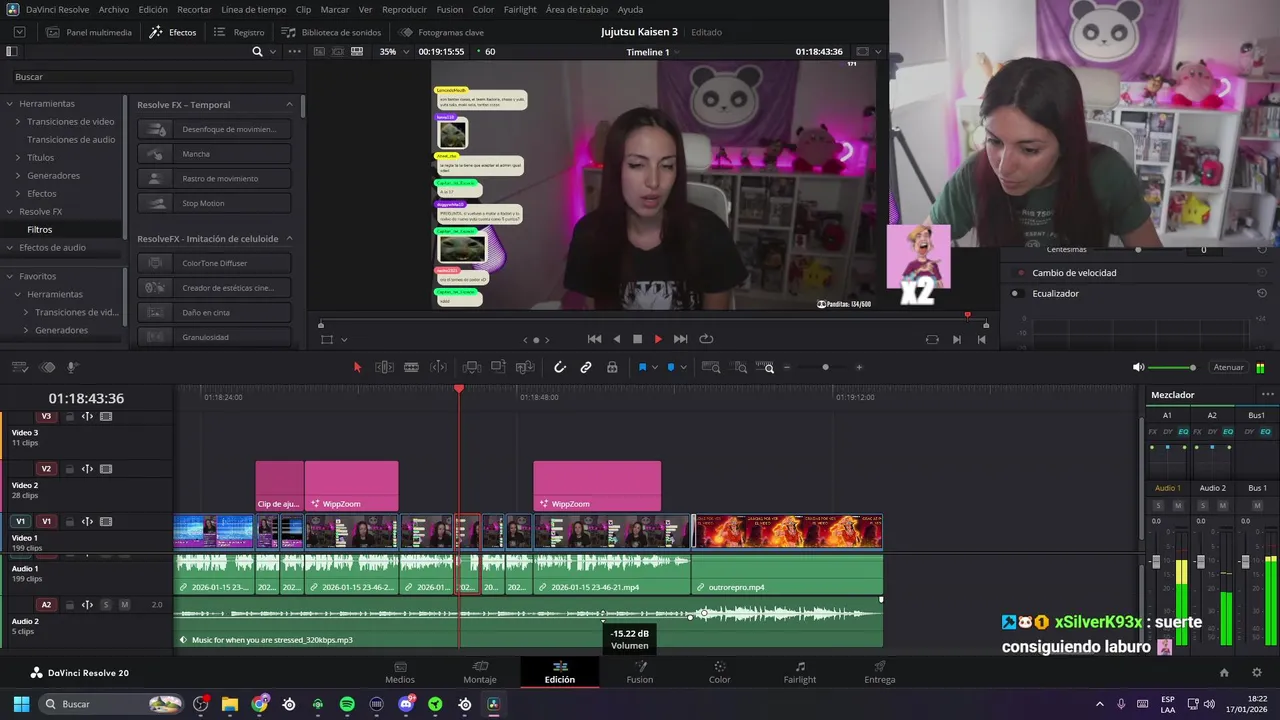Open the Fotogramas clave panel
This screenshot has width=1280, height=720.
(x=441, y=32)
